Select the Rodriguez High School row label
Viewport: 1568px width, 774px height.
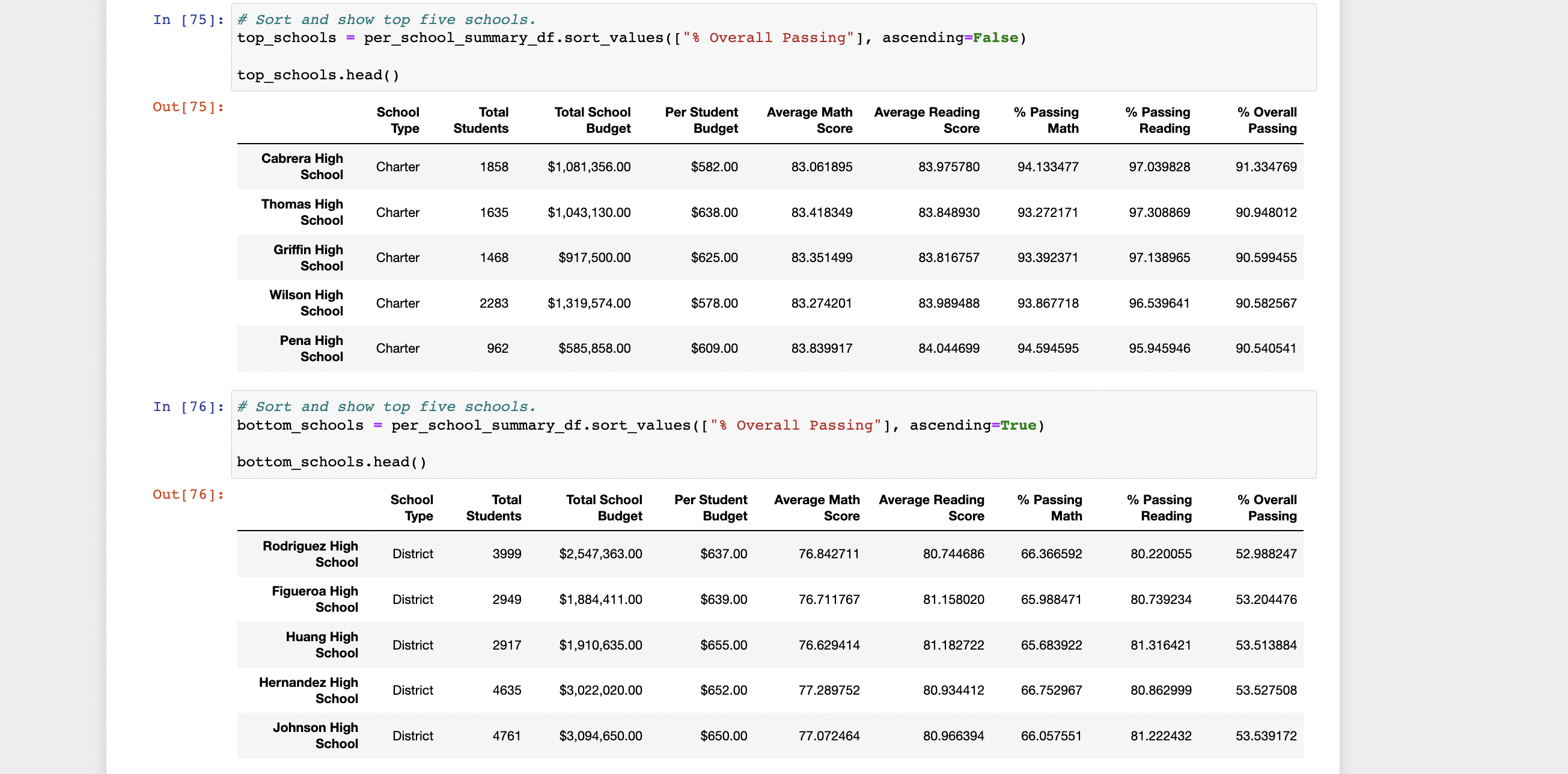coord(310,553)
